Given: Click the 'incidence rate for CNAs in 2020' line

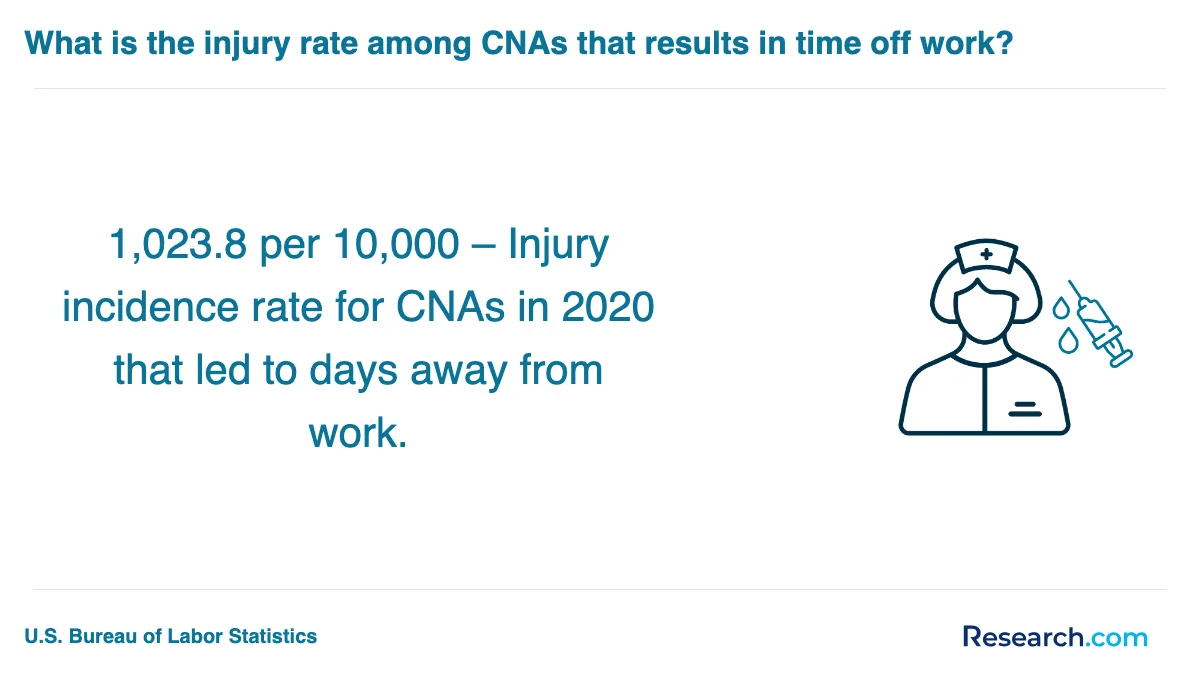Looking at the screenshot, I should pos(358,308).
